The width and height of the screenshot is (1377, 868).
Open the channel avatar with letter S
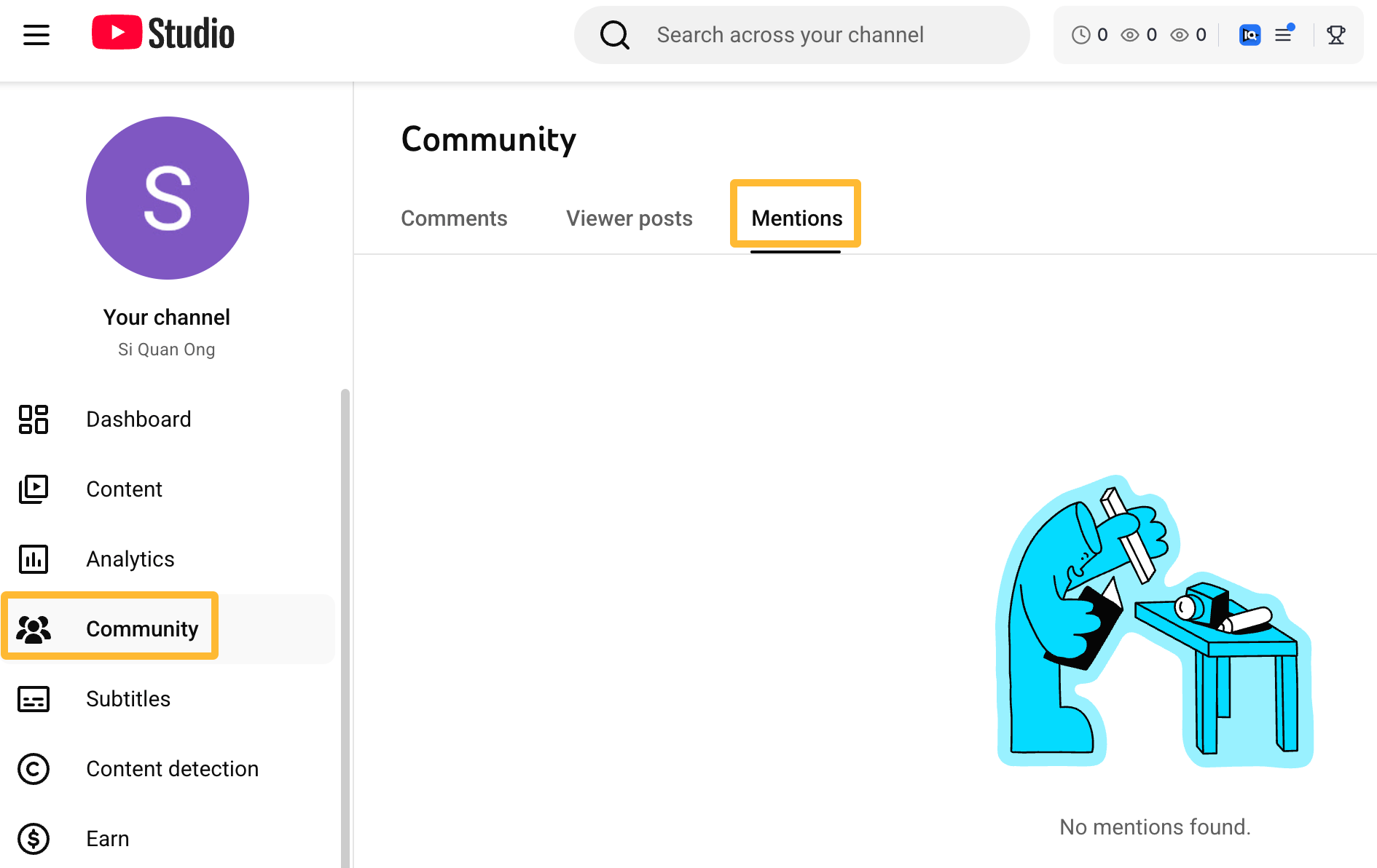pyautogui.click(x=167, y=198)
